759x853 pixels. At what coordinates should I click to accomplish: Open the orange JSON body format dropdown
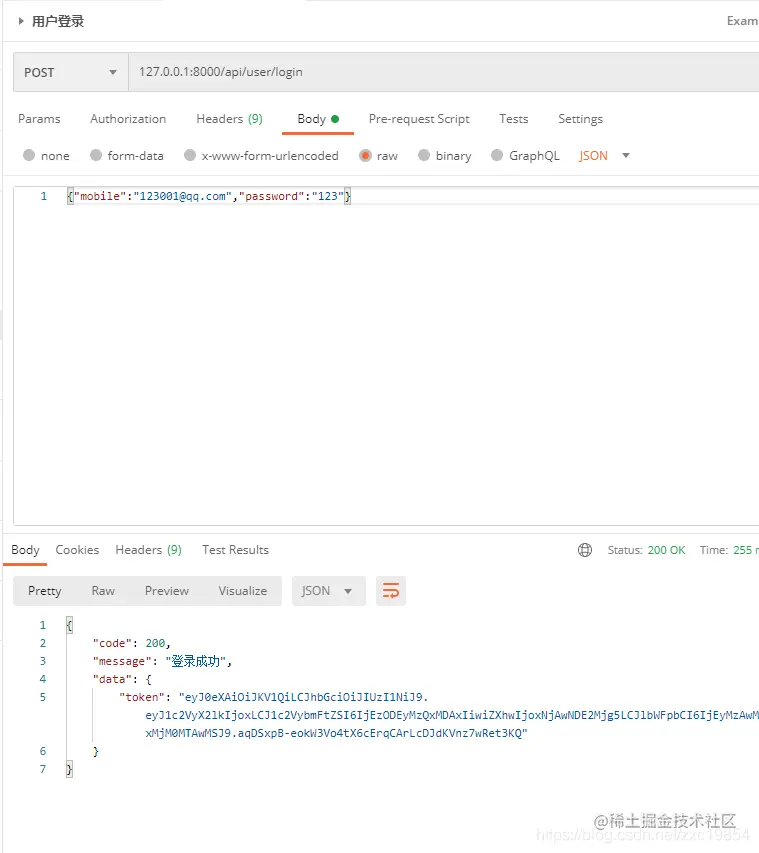(604, 156)
